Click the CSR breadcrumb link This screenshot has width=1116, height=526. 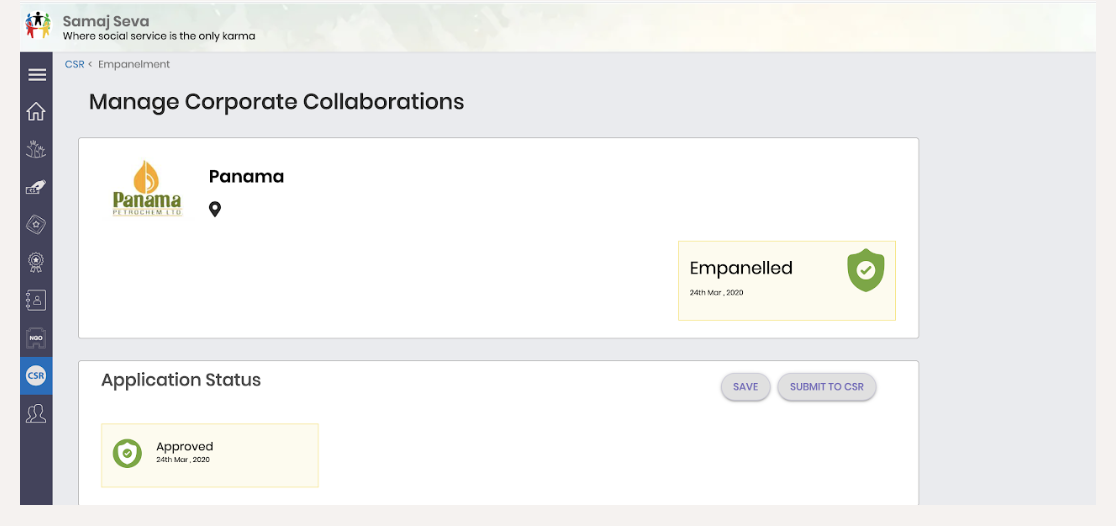(x=74, y=64)
